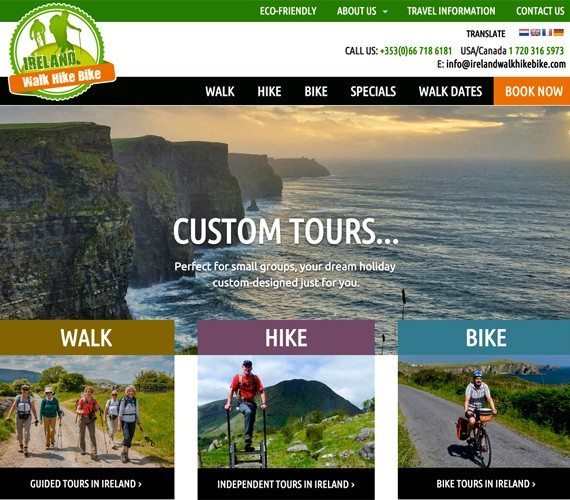Open the Hike navigation item
The width and height of the screenshot is (570, 500).
[x=269, y=91]
